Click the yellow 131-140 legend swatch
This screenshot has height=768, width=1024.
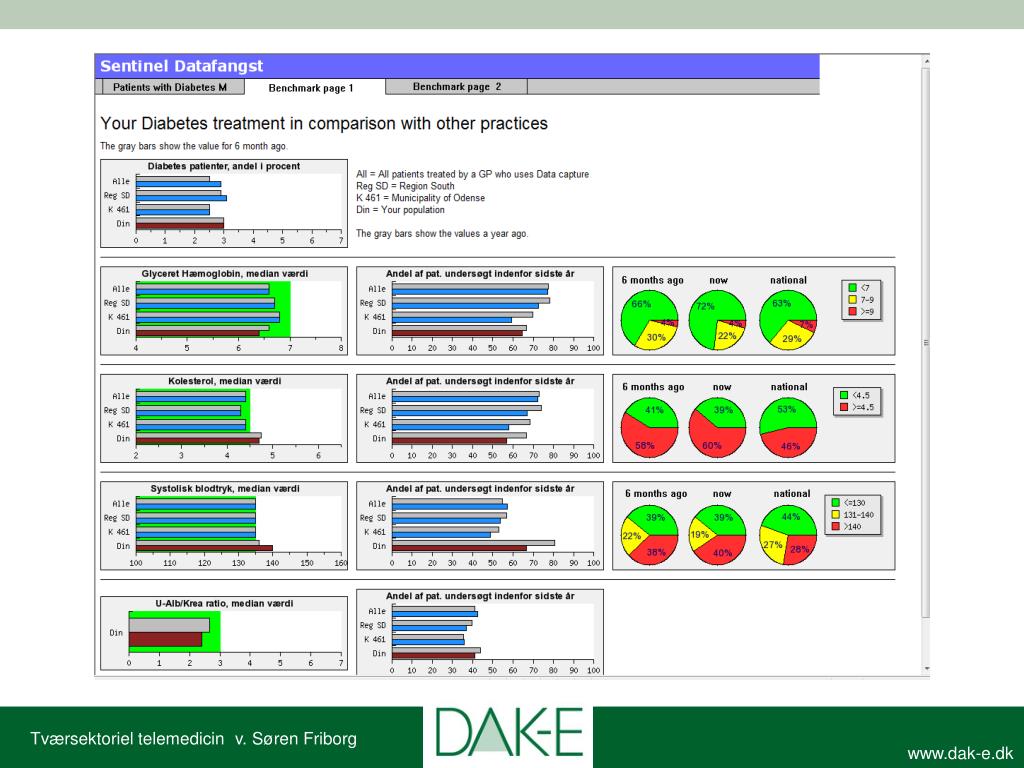pos(835,515)
